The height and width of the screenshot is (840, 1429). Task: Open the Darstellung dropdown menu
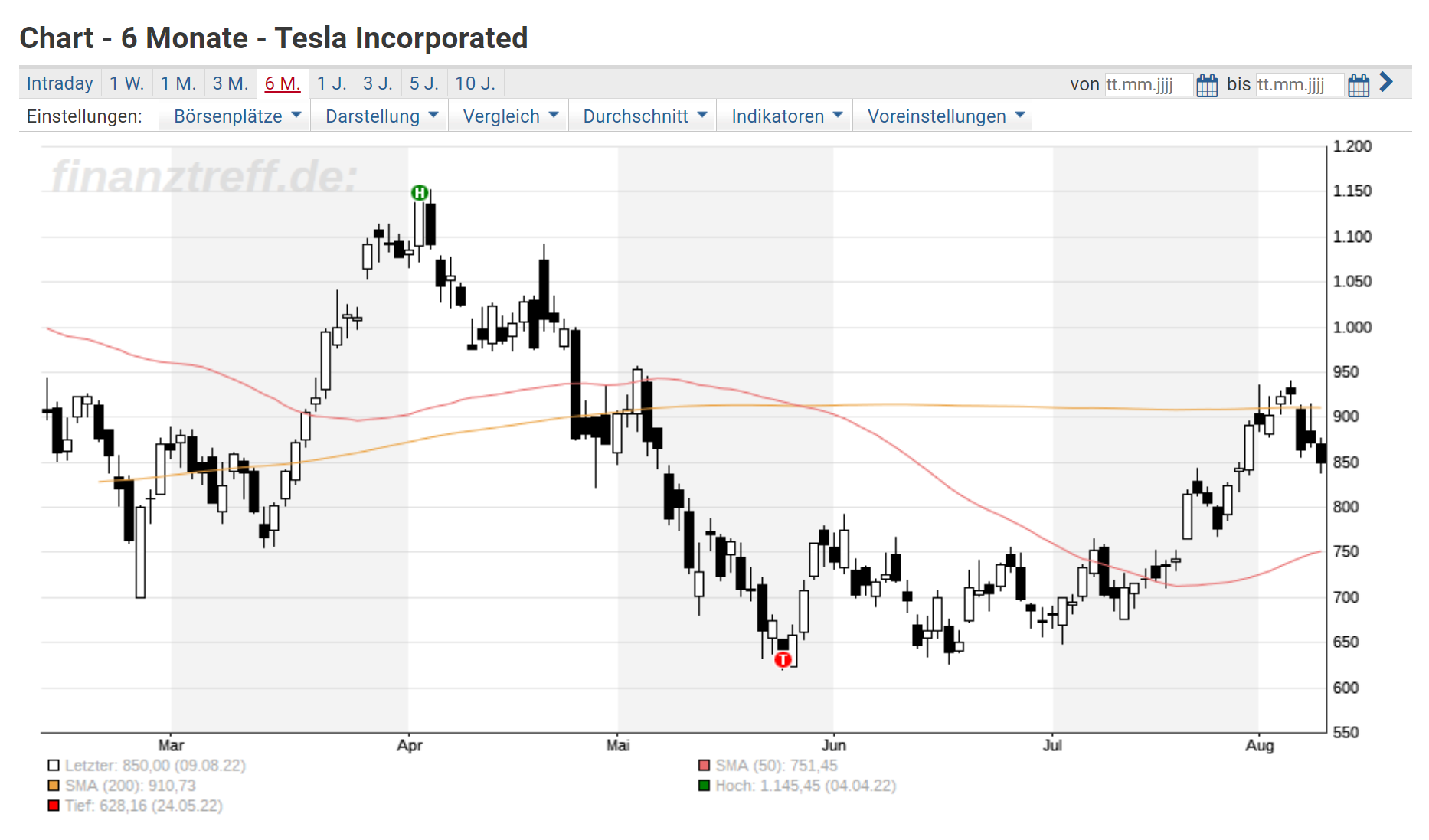click(381, 116)
